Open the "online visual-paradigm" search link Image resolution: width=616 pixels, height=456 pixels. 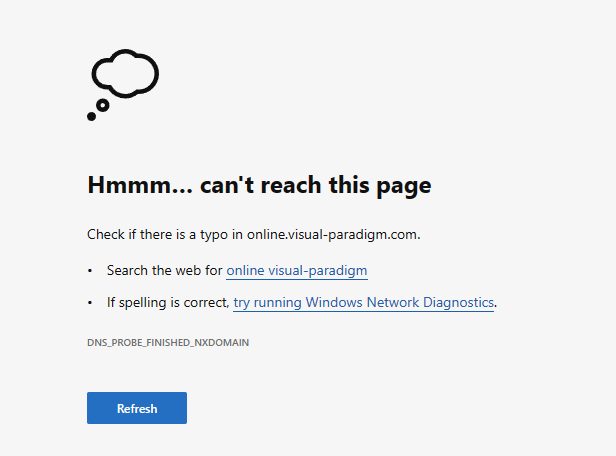click(298, 271)
